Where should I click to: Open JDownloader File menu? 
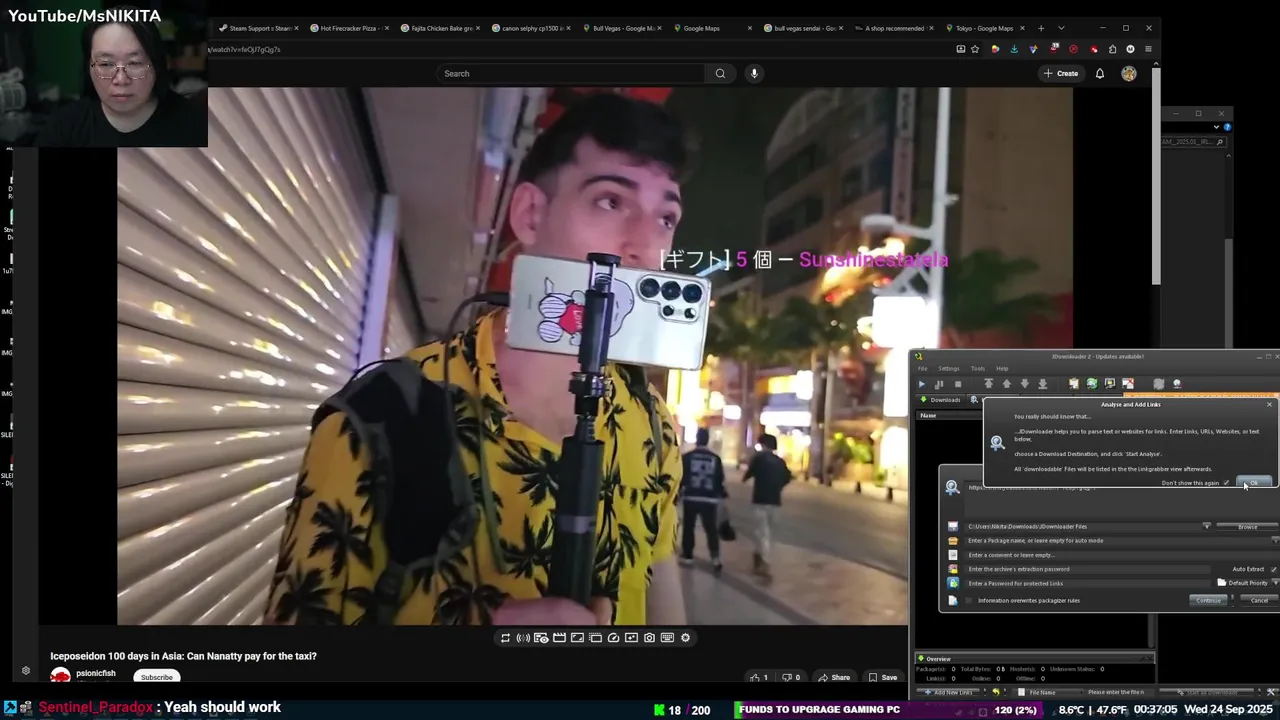pyautogui.click(x=922, y=368)
